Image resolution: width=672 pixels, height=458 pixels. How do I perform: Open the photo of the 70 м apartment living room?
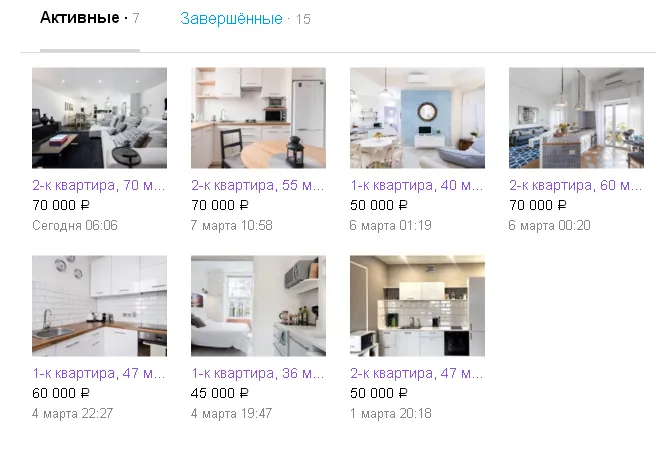pos(99,118)
